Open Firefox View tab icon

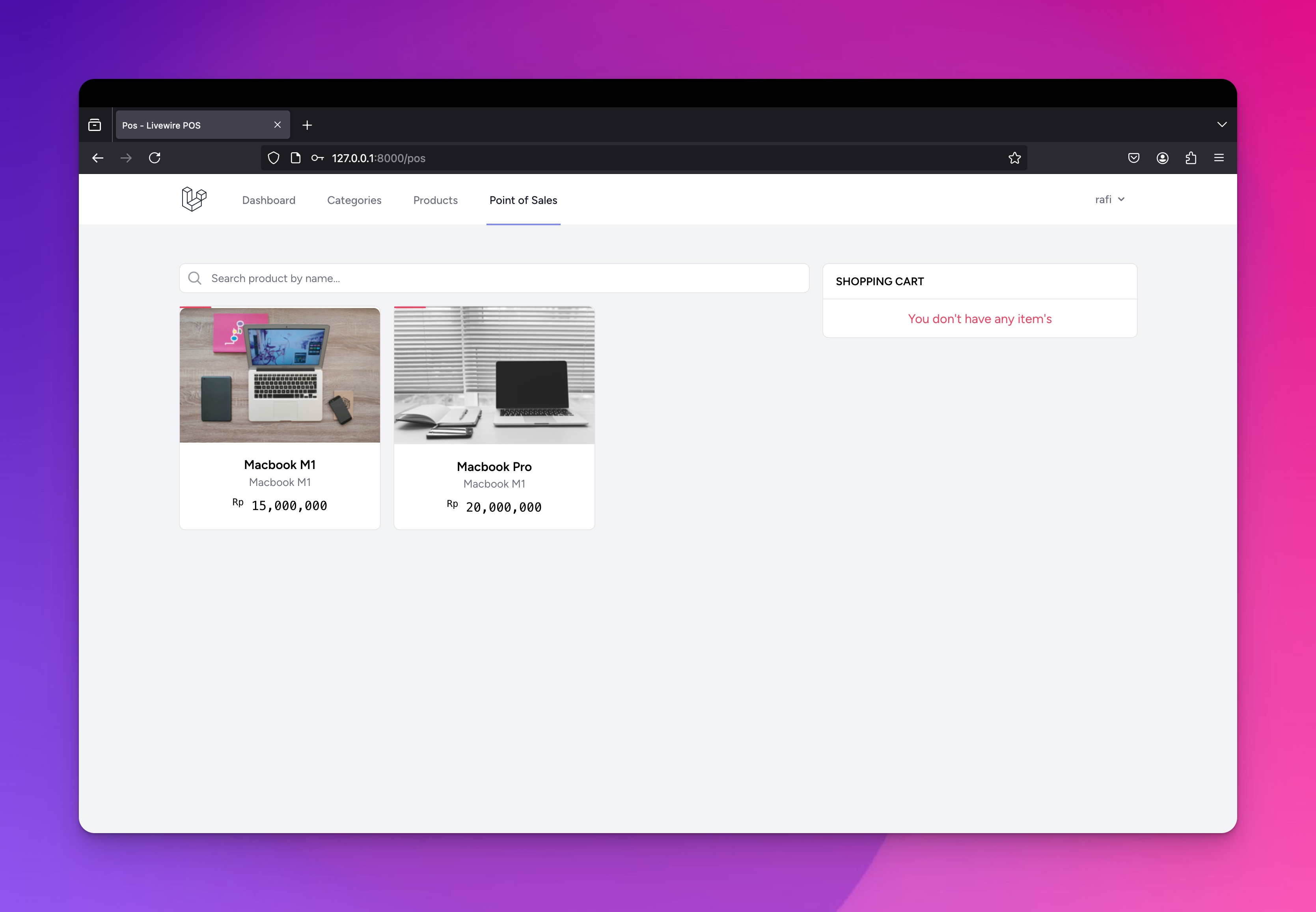(95, 125)
